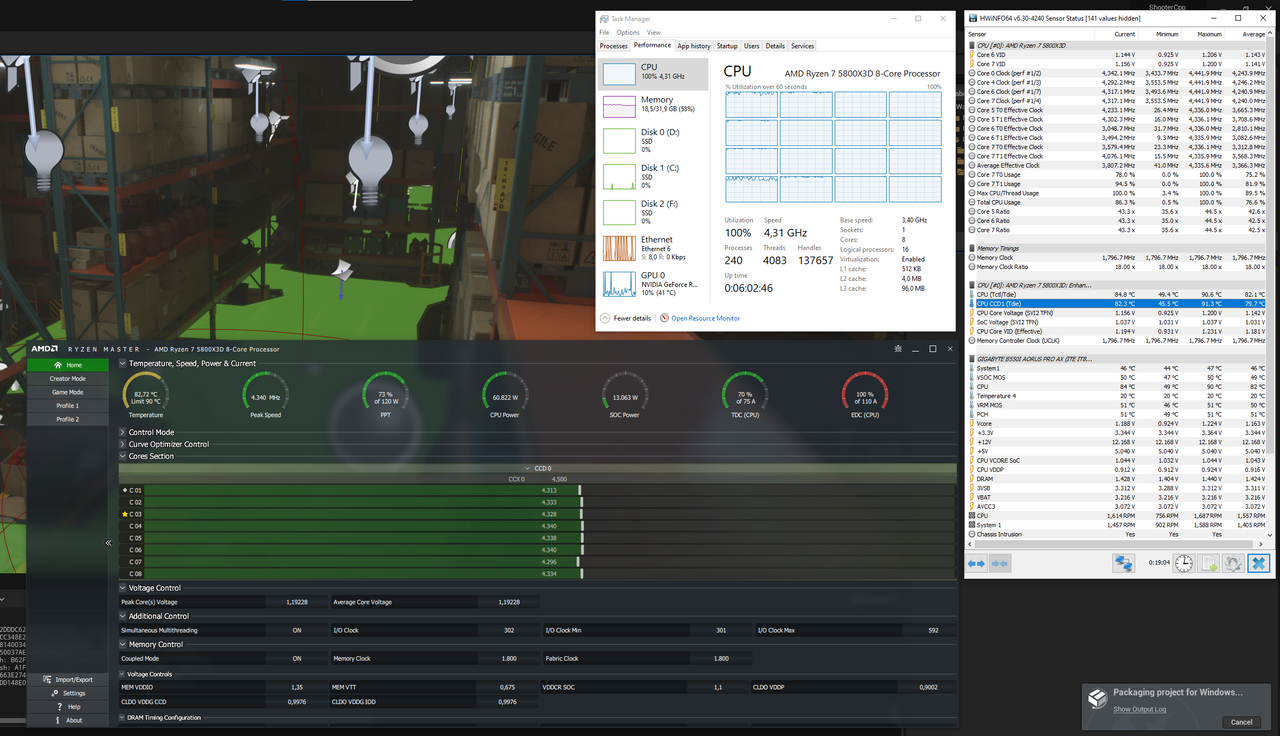Click HWiNFO logging start sheet icon
The height and width of the screenshot is (736, 1280).
pos(1208,564)
